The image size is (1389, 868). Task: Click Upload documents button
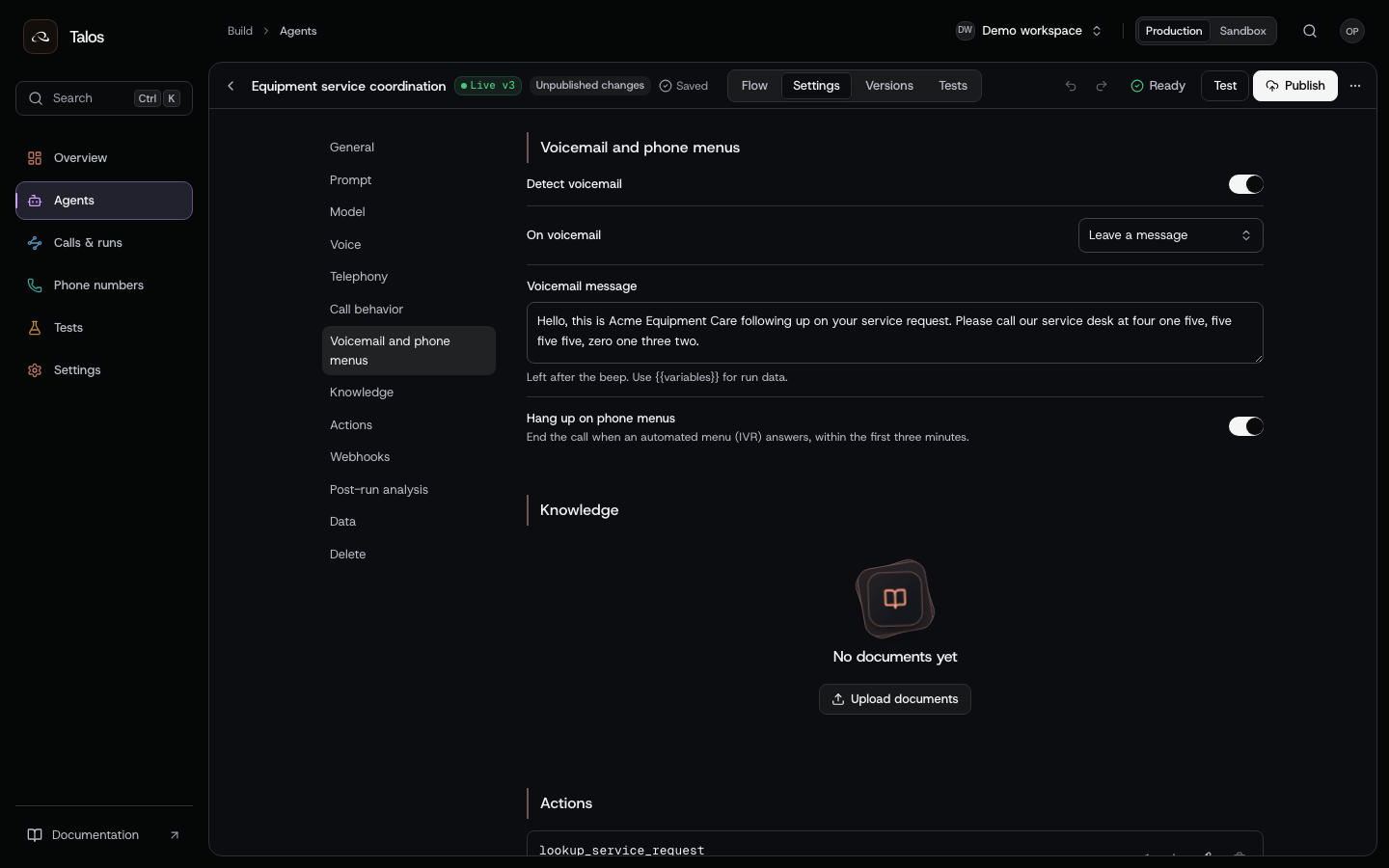(895, 699)
